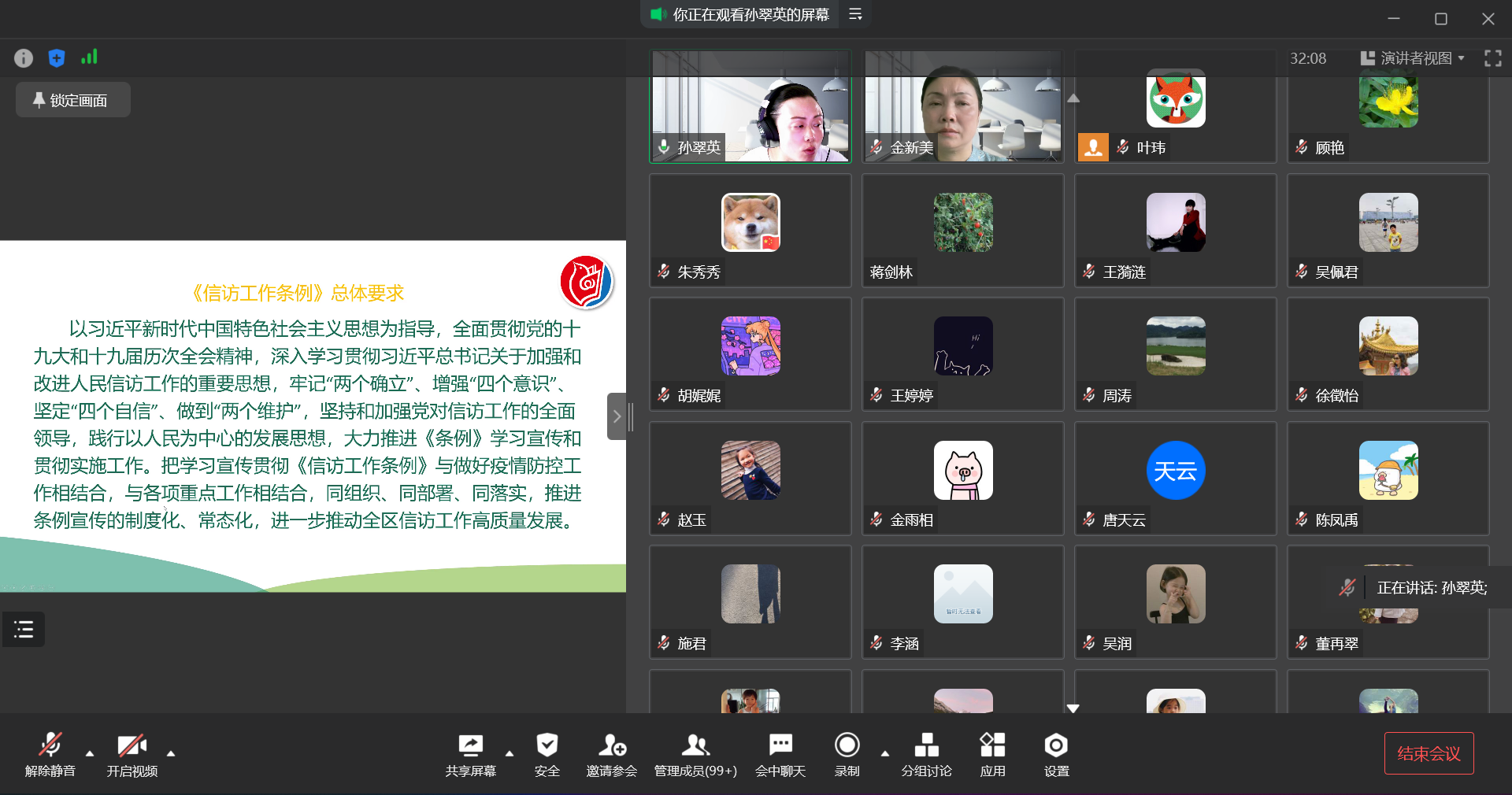This screenshot has height=795, width=1512.
Task: Click 朱秀秀's shiba dog avatar
Action: [750, 222]
